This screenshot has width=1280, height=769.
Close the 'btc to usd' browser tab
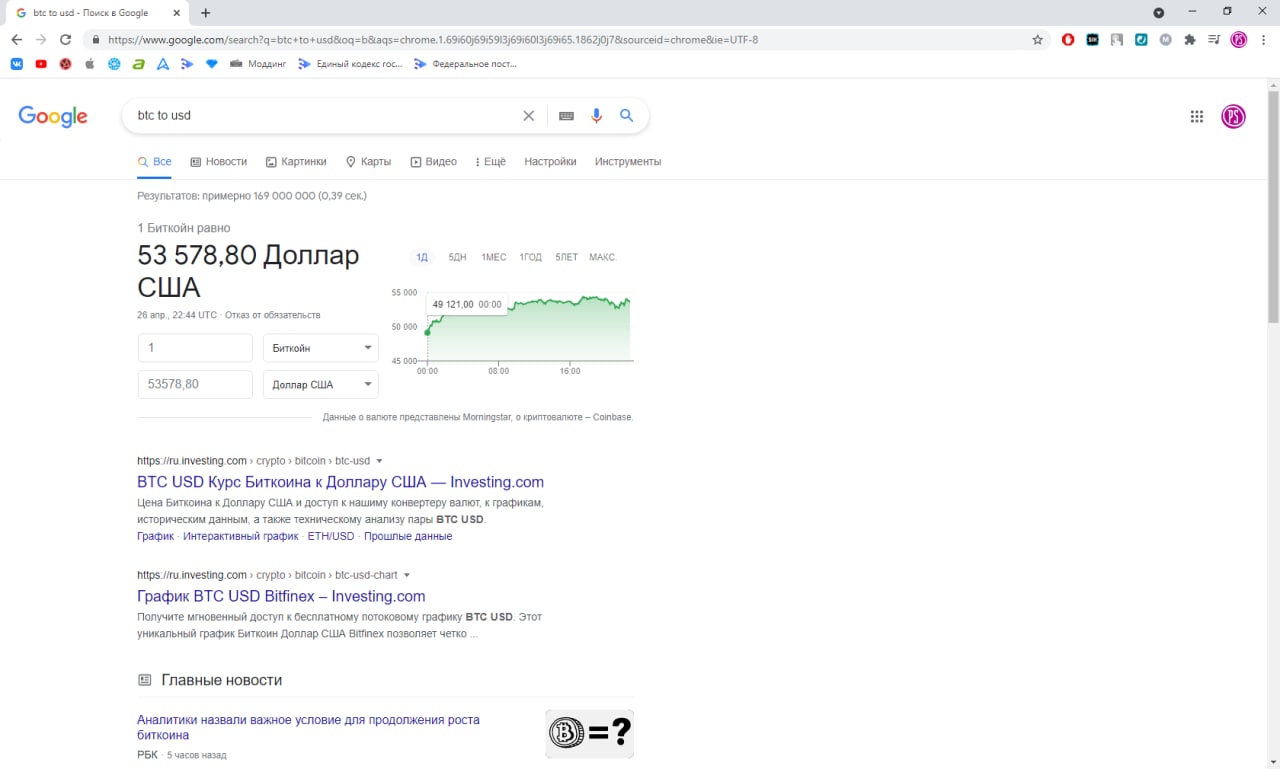(x=178, y=13)
